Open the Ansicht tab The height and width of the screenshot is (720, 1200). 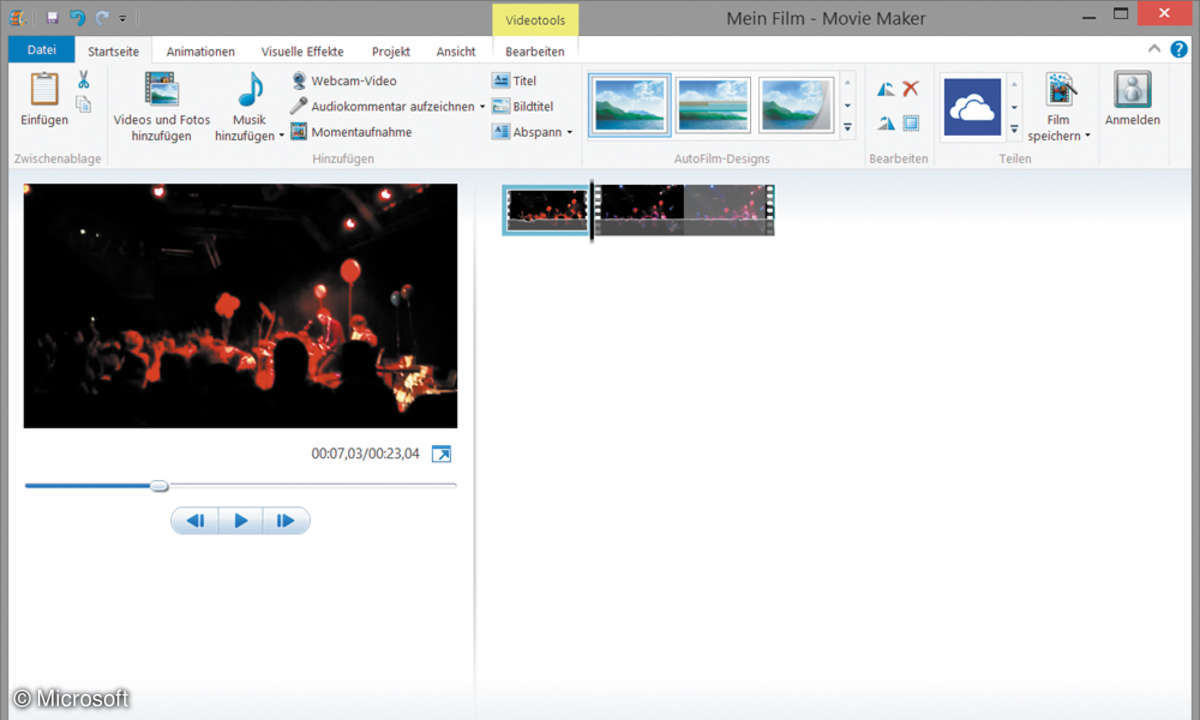click(x=456, y=51)
